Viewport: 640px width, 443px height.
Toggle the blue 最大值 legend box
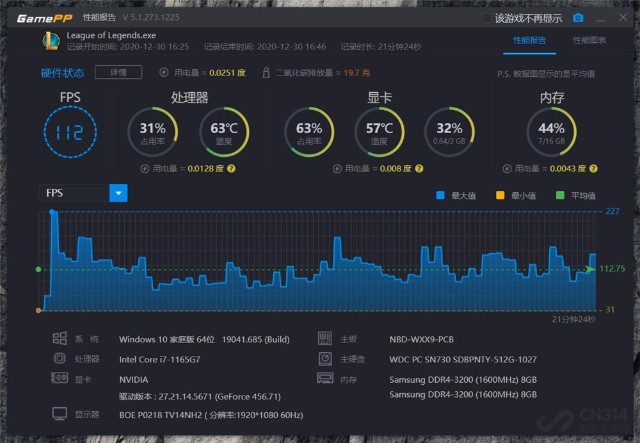(x=441, y=195)
